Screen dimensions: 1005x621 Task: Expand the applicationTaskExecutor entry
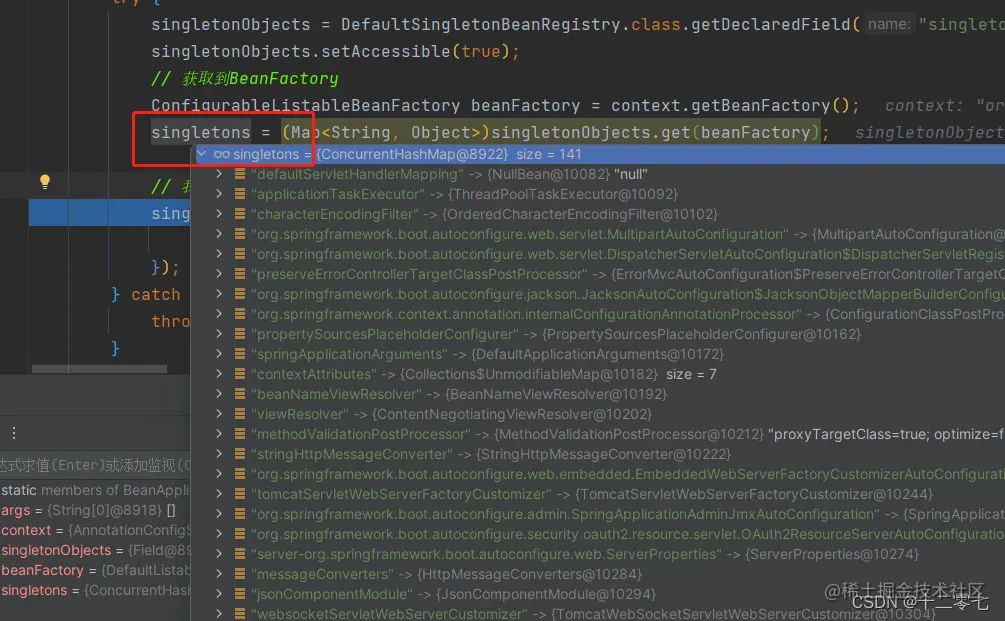pos(219,194)
